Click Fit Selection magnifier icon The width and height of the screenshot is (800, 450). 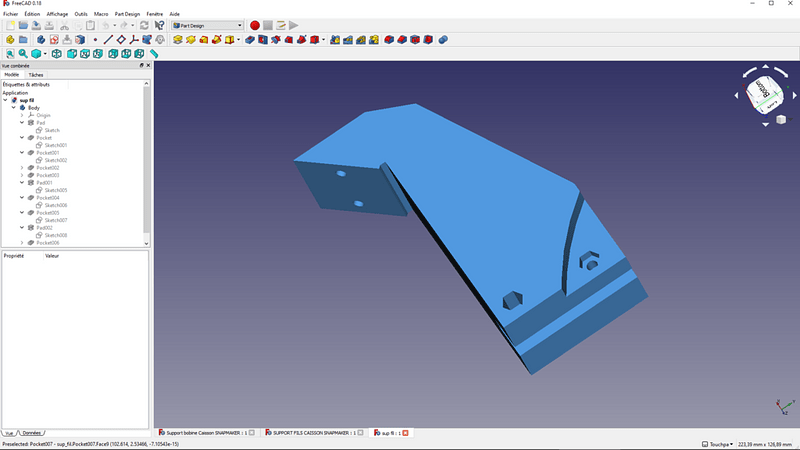coord(23,54)
